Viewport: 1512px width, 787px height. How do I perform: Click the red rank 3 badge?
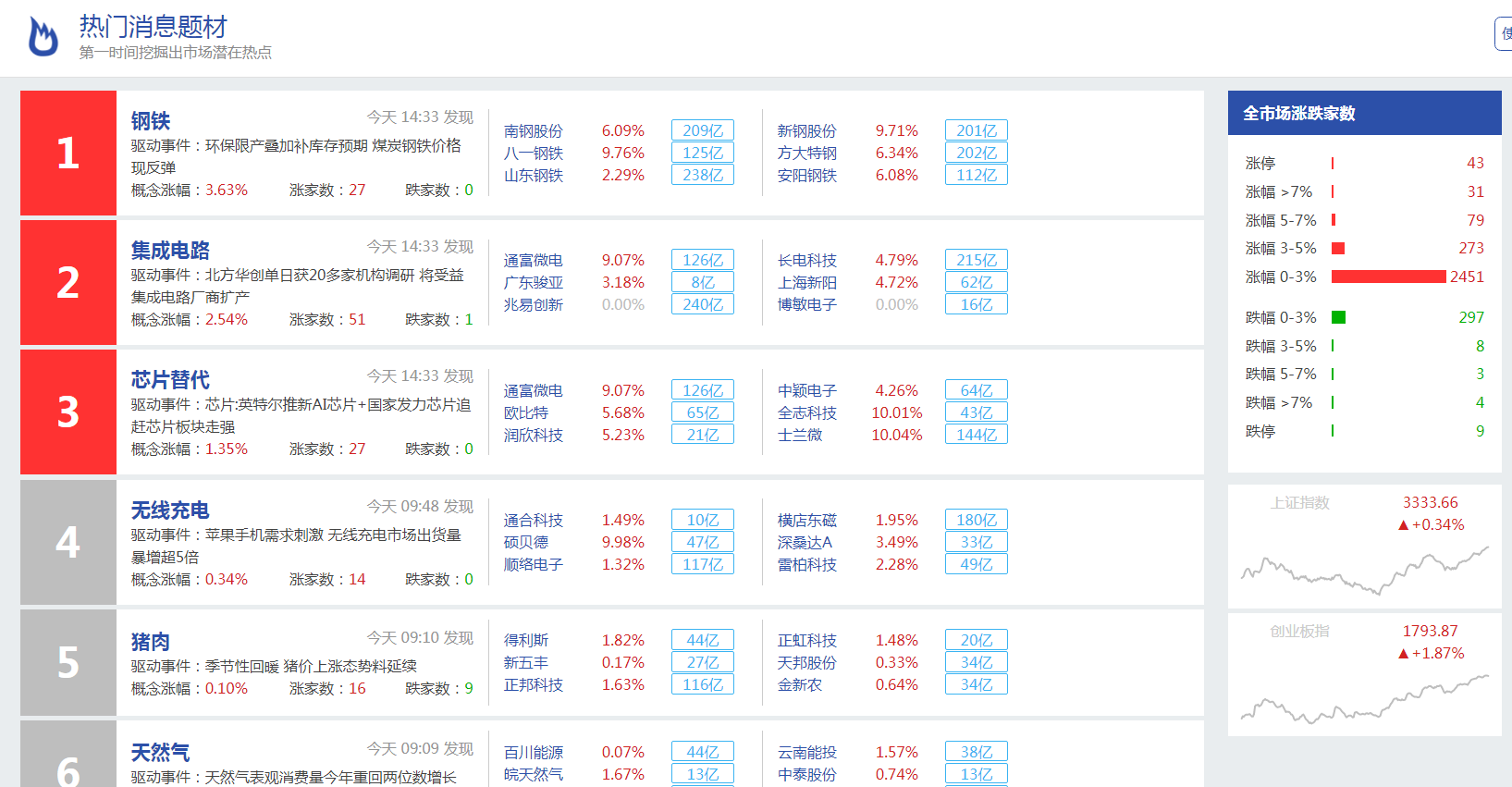[68, 412]
